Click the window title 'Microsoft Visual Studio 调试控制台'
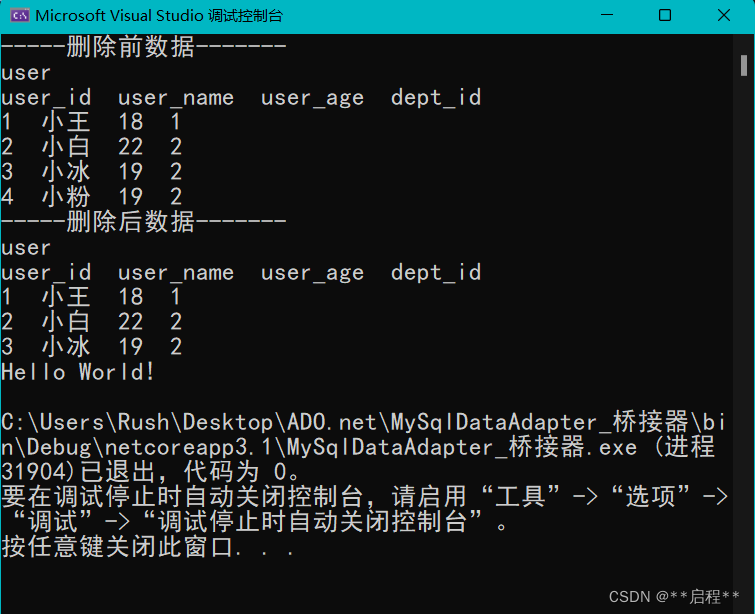The height and width of the screenshot is (614, 755). [159, 15]
